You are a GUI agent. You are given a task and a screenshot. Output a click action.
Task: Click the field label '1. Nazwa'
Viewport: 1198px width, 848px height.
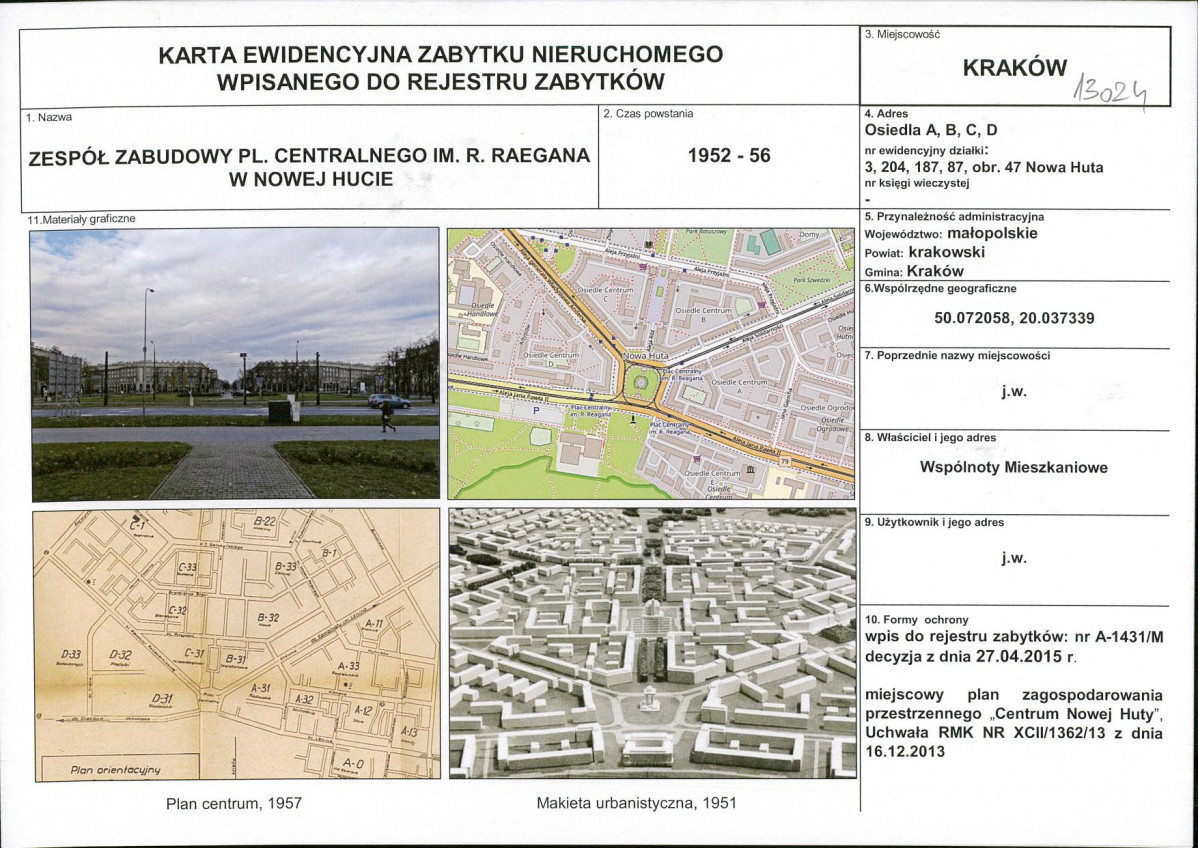pyautogui.click(x=49, y=118)
